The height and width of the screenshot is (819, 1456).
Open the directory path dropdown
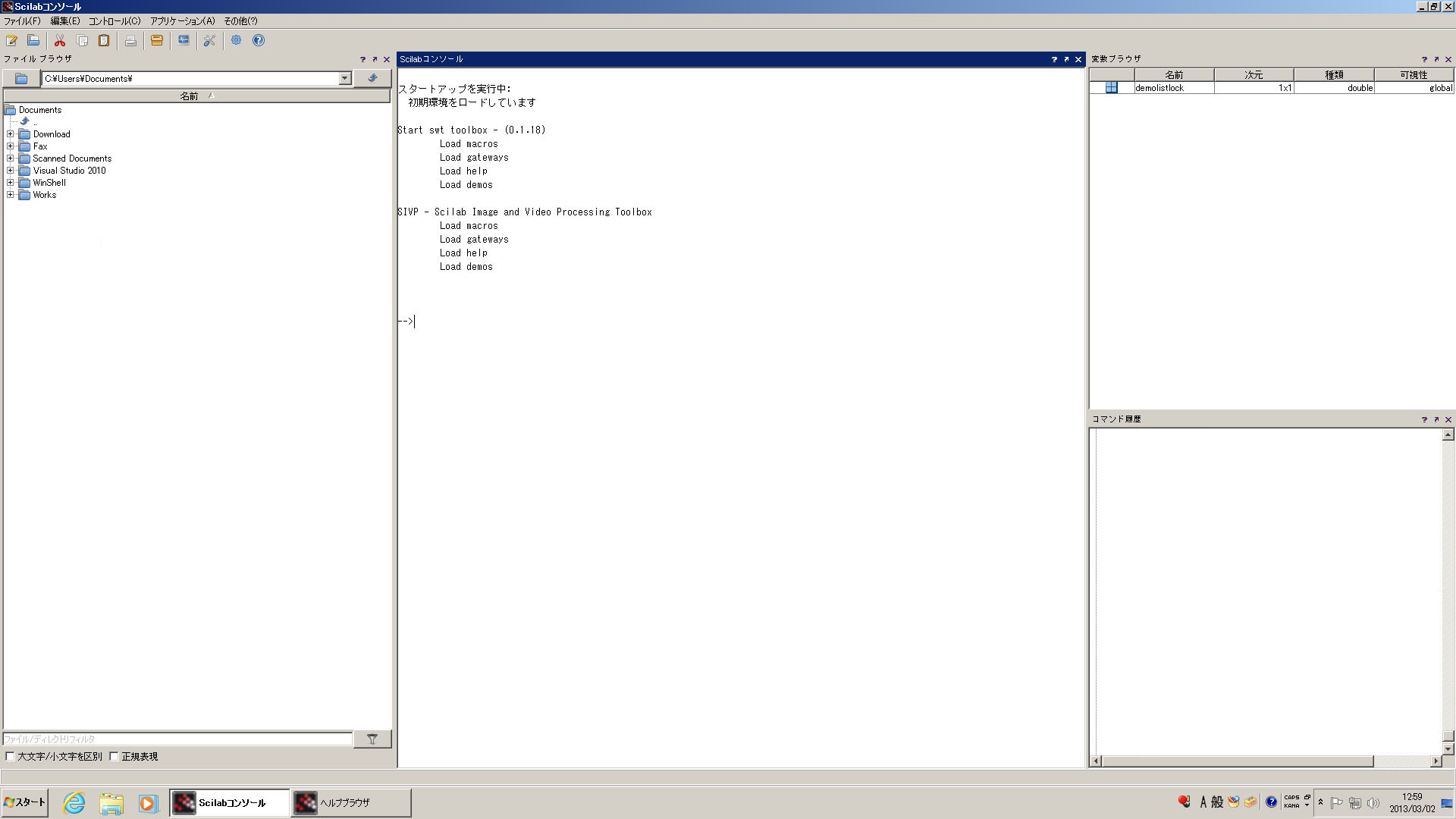tap(345, 78)
